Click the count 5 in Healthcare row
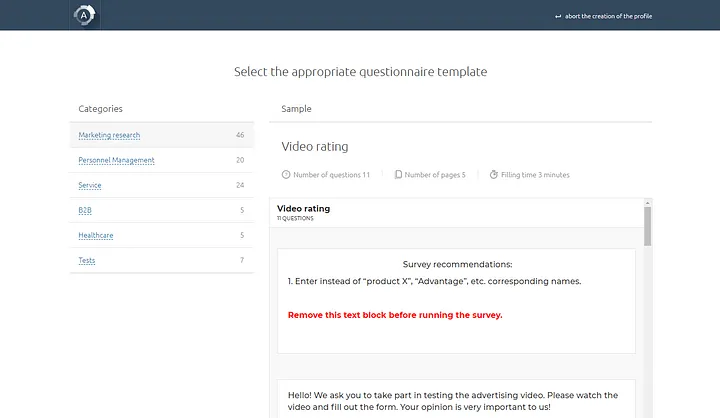 click(242, 235)
